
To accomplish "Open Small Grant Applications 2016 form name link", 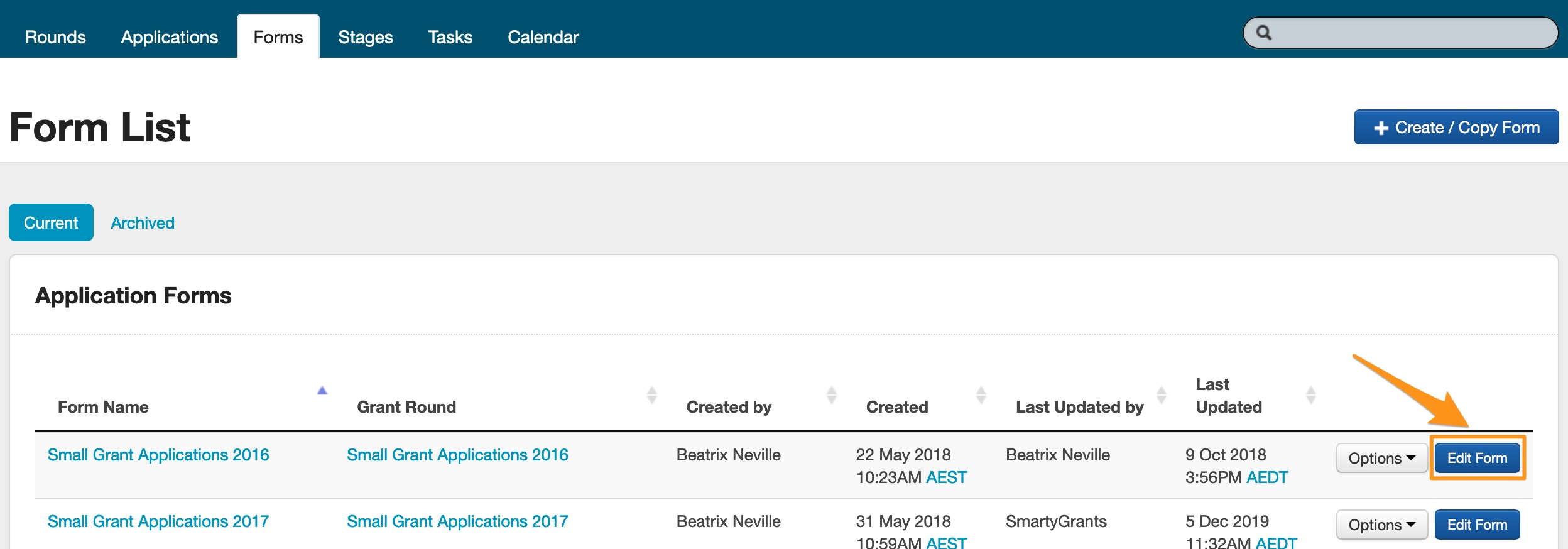I will click(x=158, y=455).
